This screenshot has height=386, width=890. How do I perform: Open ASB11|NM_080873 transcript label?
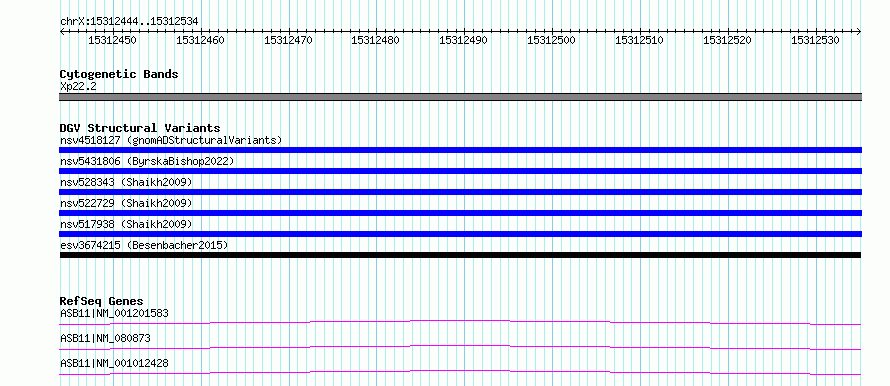(106, 338)
